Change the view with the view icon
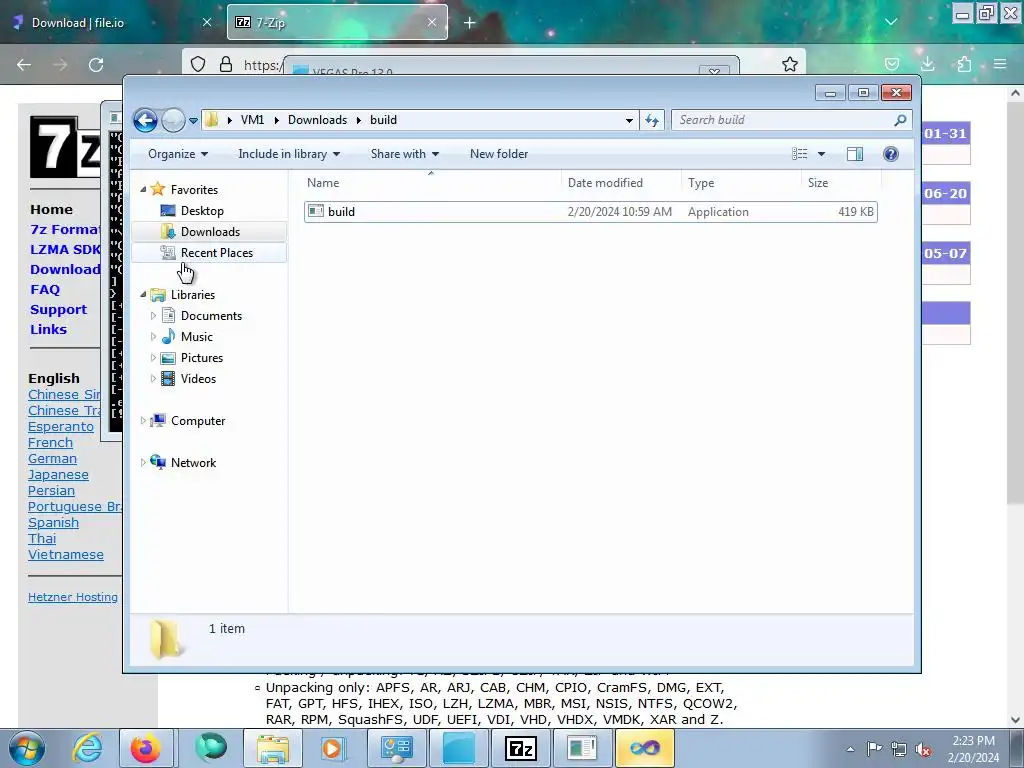Image resolution: width=1024 pixels, height=768 pixels. (800, 154)
